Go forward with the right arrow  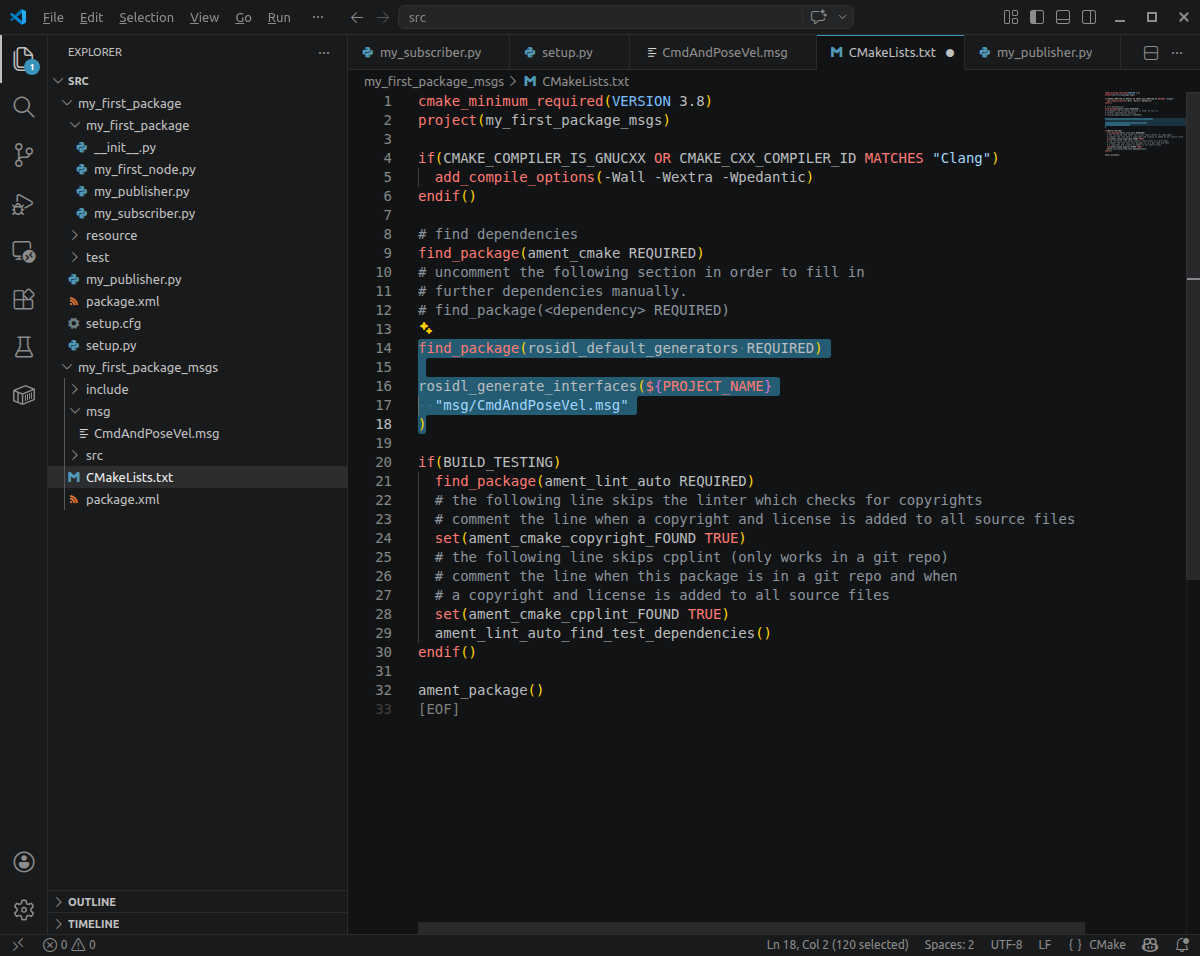point(383,17)
